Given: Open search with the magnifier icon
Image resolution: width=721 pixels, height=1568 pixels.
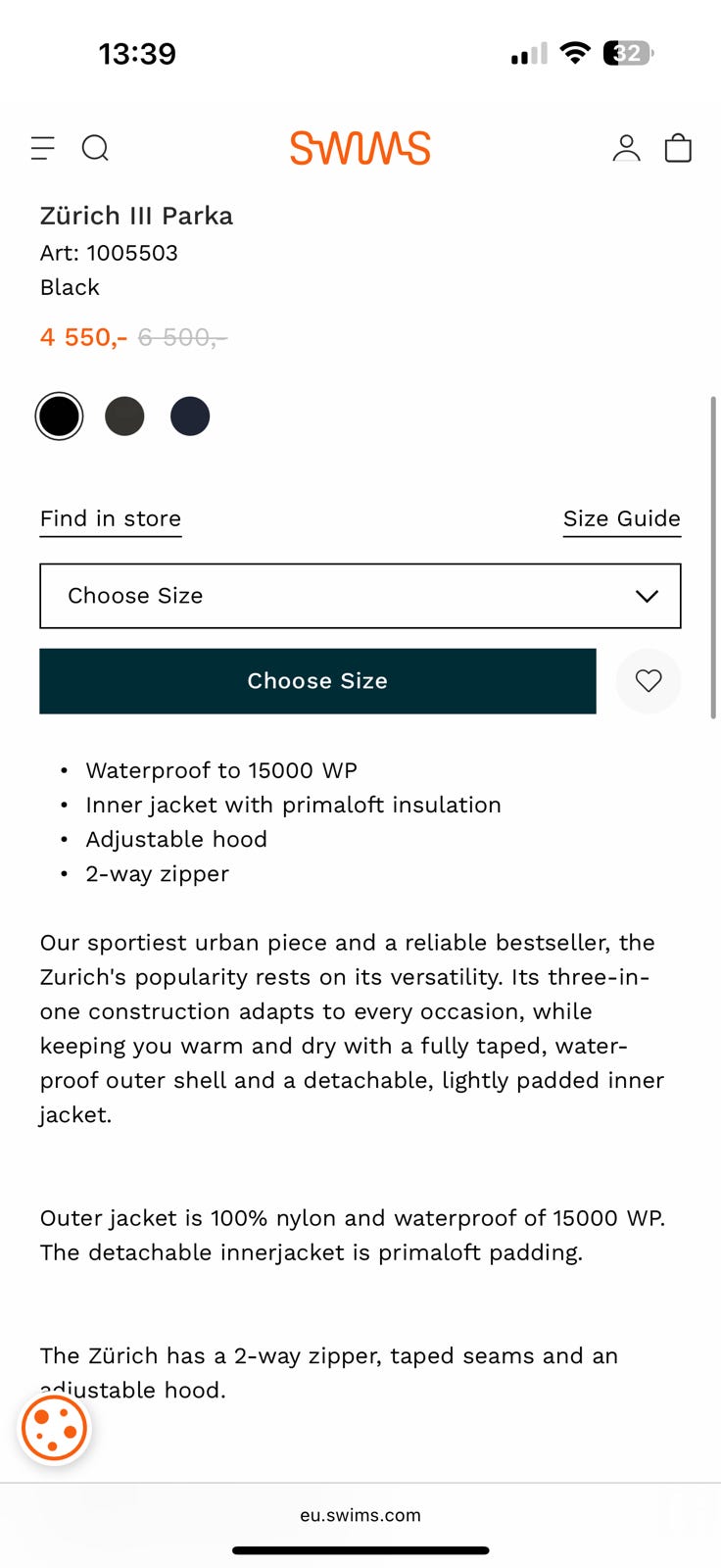Looking at the screenshot, I should [95, 148].
